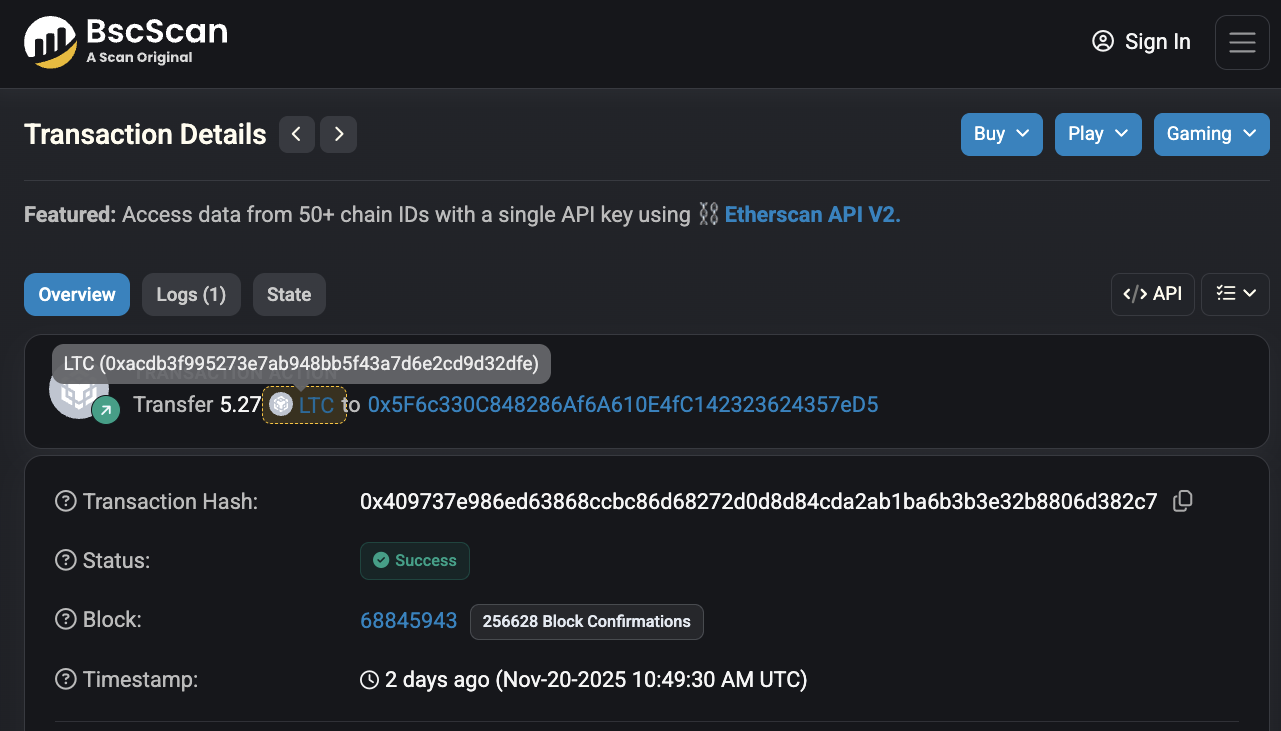Image resolution: width=1281 pixels, height=731 pixels.
Task: Click the transfer action arrow icon
Action: pyautogui.click(x=106, y=409)
